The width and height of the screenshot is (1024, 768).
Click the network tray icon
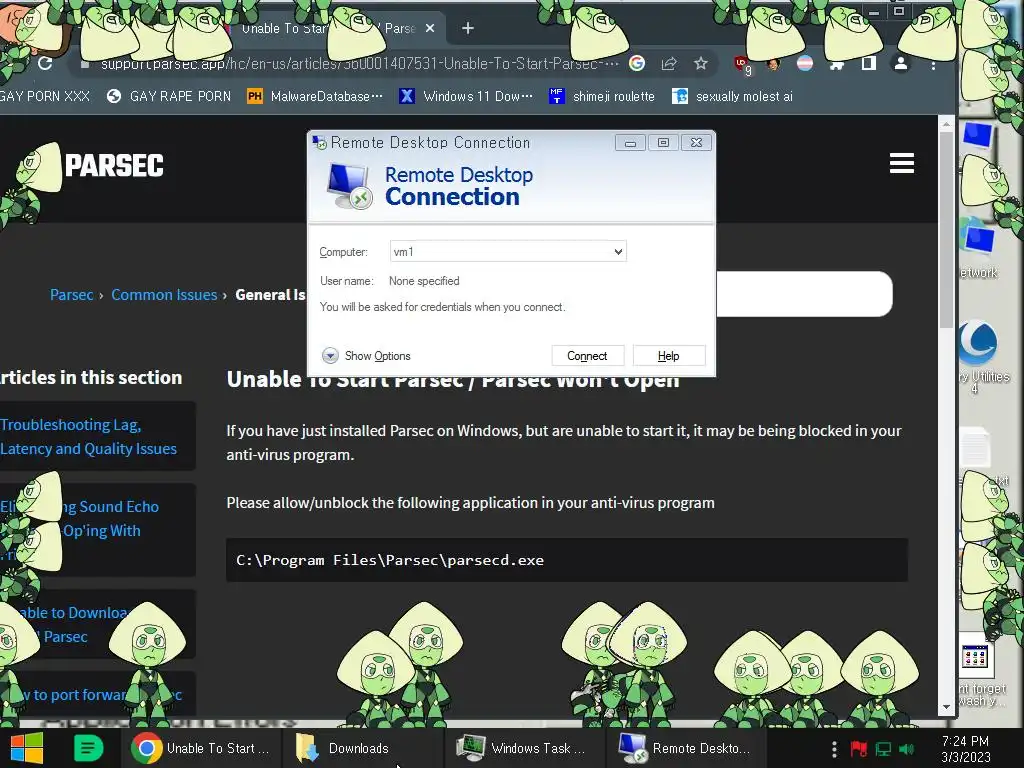click(884, 749)
